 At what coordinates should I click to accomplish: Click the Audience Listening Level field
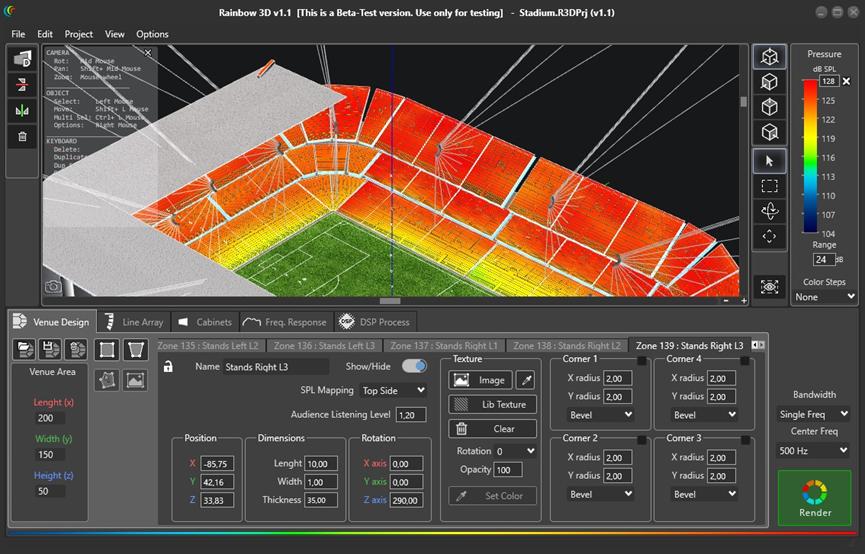click(x=410, y=415)
